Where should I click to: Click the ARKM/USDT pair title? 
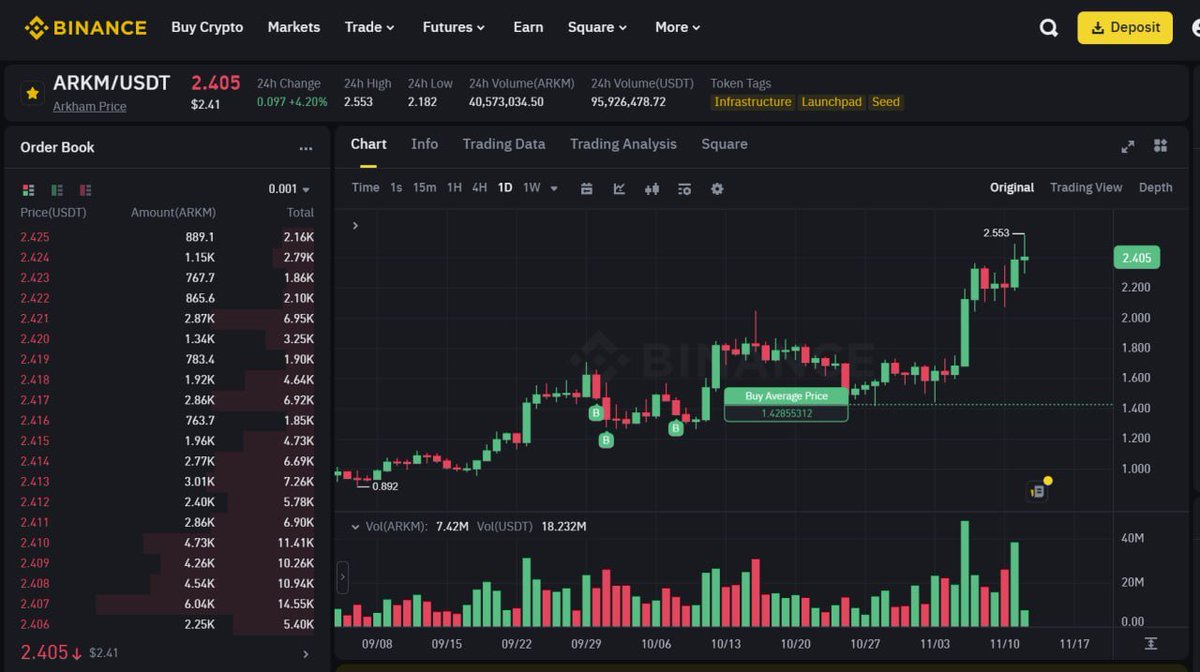tap(112, 83)
